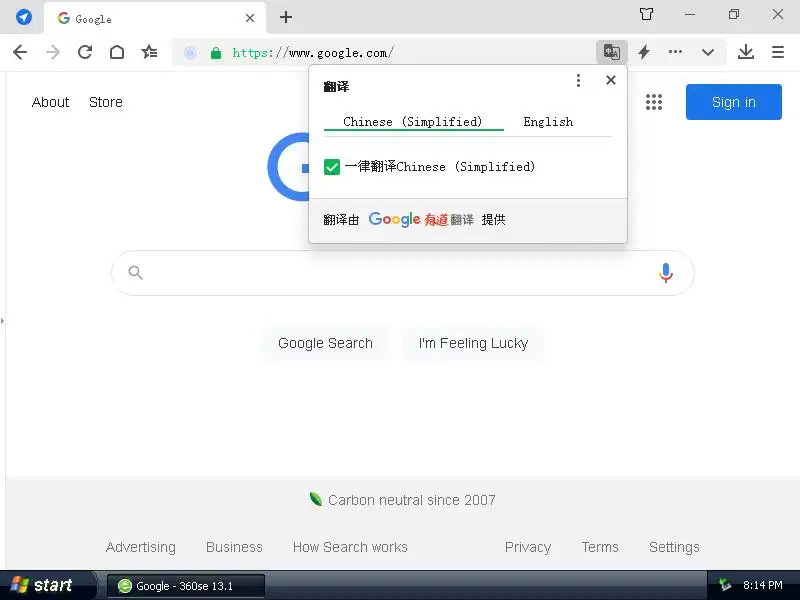Click the lightning bolt speed mode icon
The width and height of the screenshot is (800, 600).
click(x=644, y=52)
